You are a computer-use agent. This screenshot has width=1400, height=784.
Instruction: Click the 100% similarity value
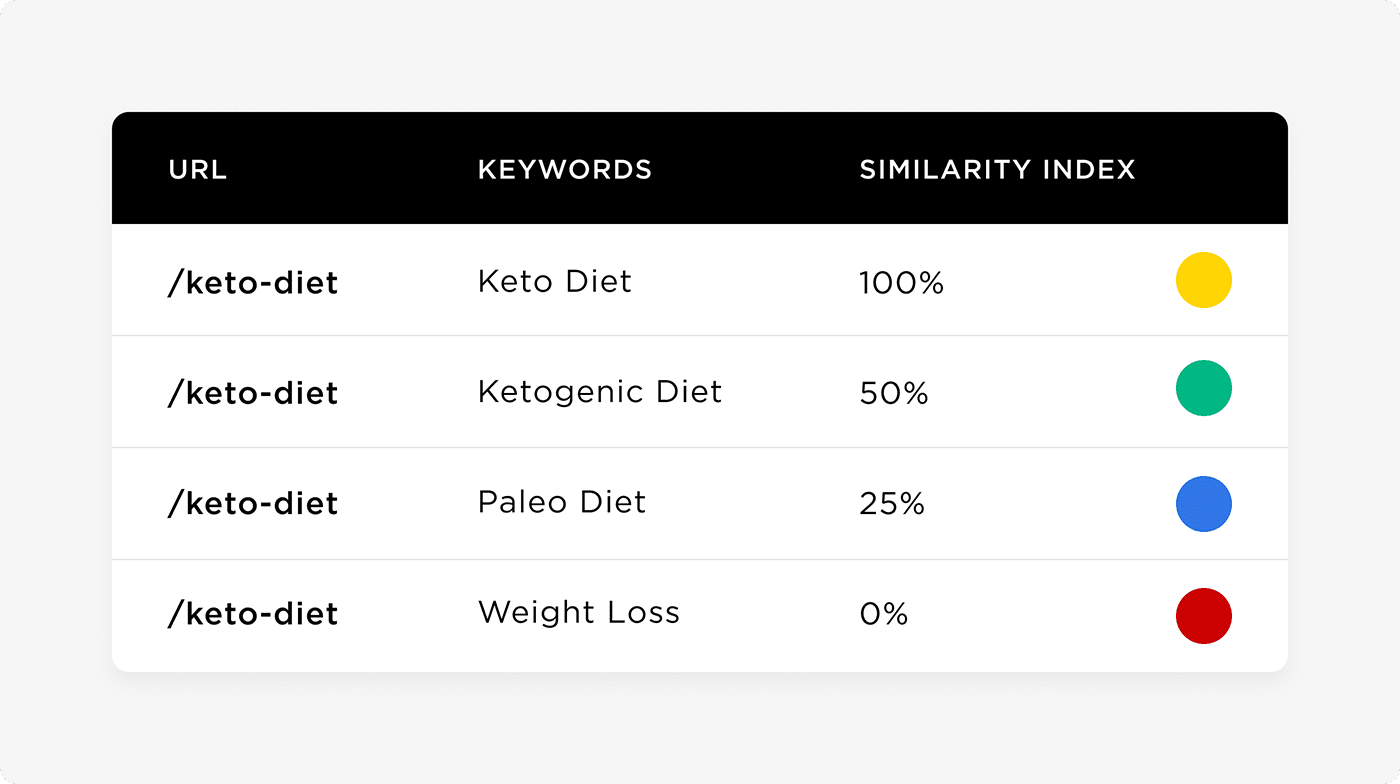[x=901, y=284]
